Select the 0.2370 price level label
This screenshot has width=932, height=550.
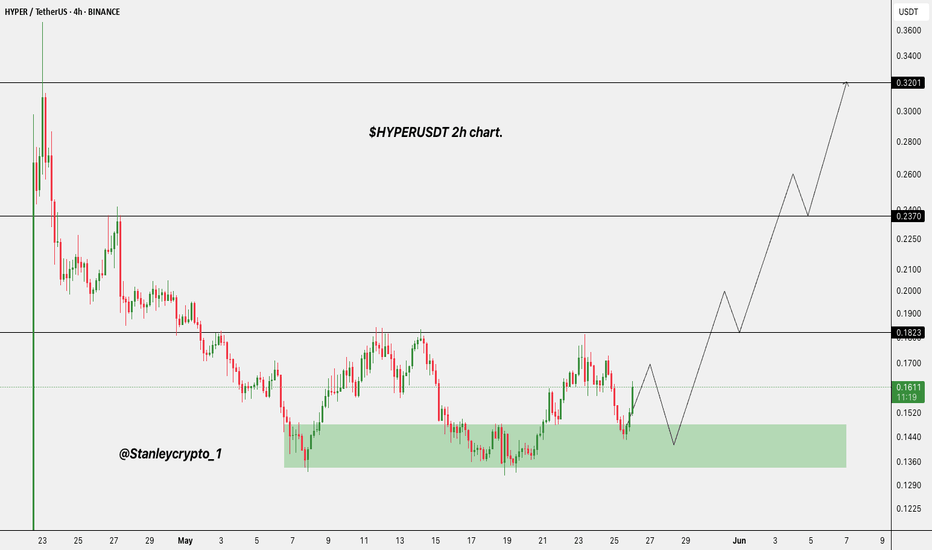[x=908, y=216]
